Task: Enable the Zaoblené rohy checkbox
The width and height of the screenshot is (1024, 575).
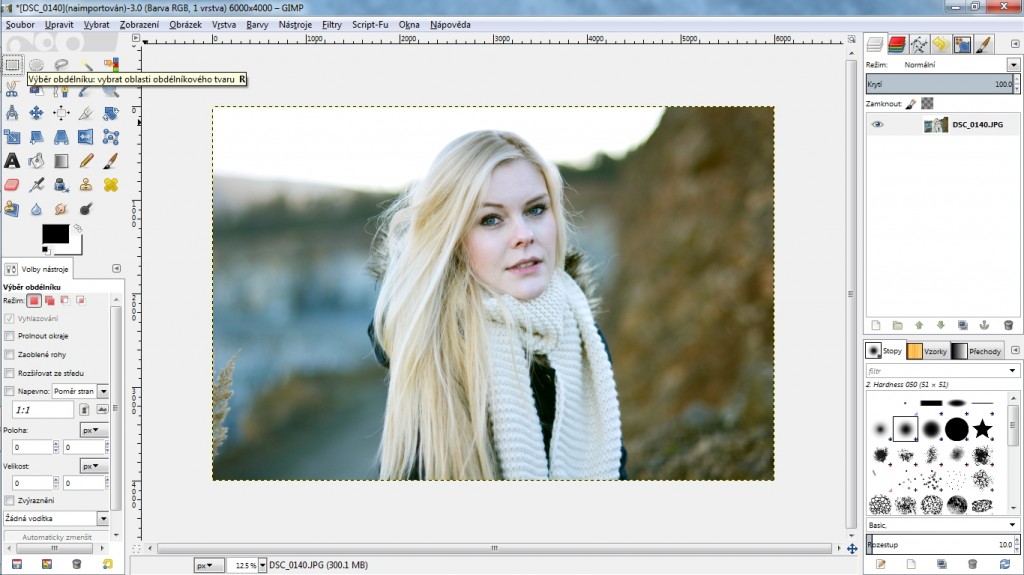Action: coord(9,354)
